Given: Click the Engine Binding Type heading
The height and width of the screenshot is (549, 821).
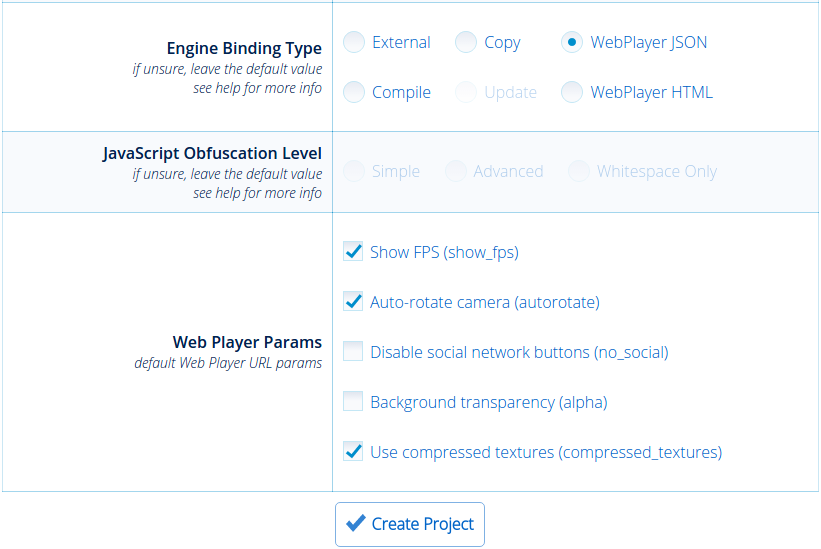Looking at the screenshot, I should click(x=244, y=48).
